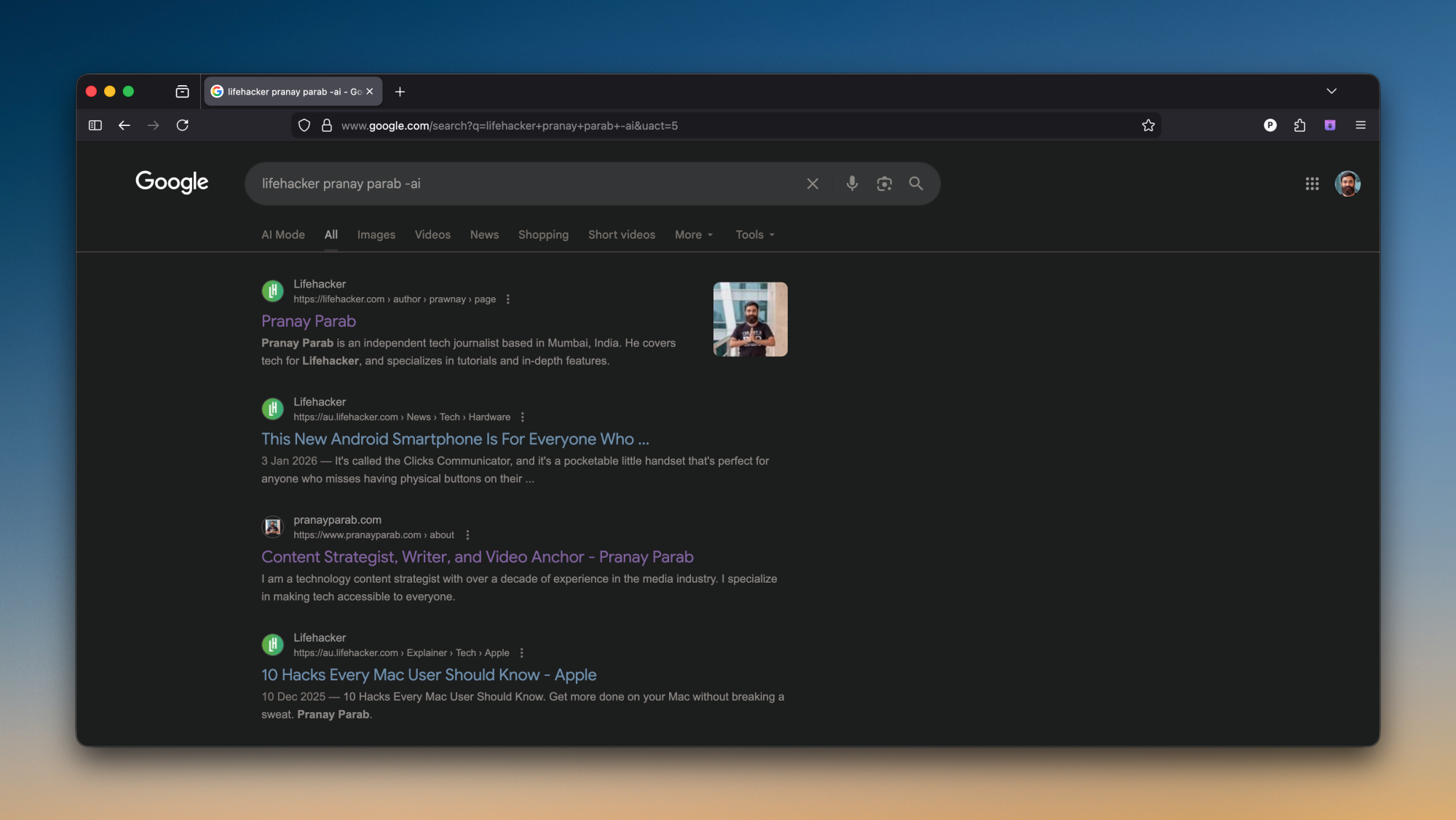
Task: Open search by image camera icon
Action: (x=884, y=184)
